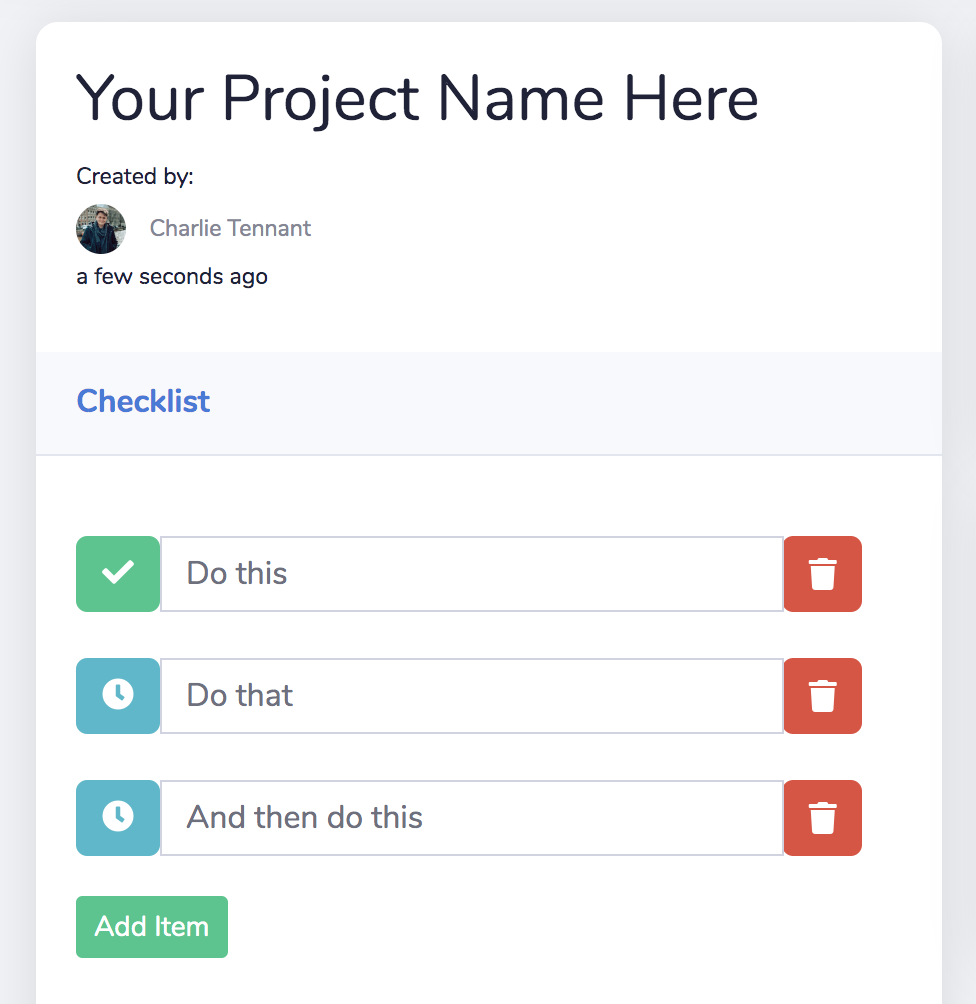Click clock glyph beside And then do this
This screenshot has width=976, height=1004.
(118, 816)
